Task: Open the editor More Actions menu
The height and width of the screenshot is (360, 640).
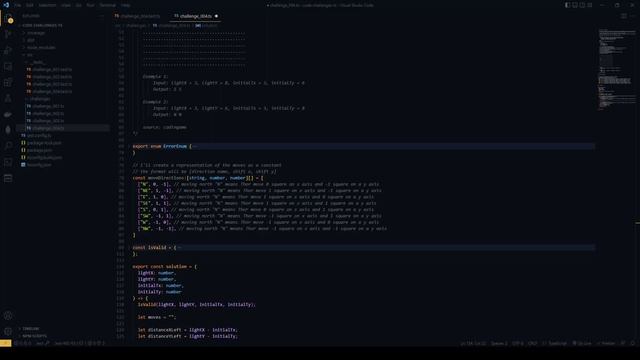Action: click(x=633, y=16)
